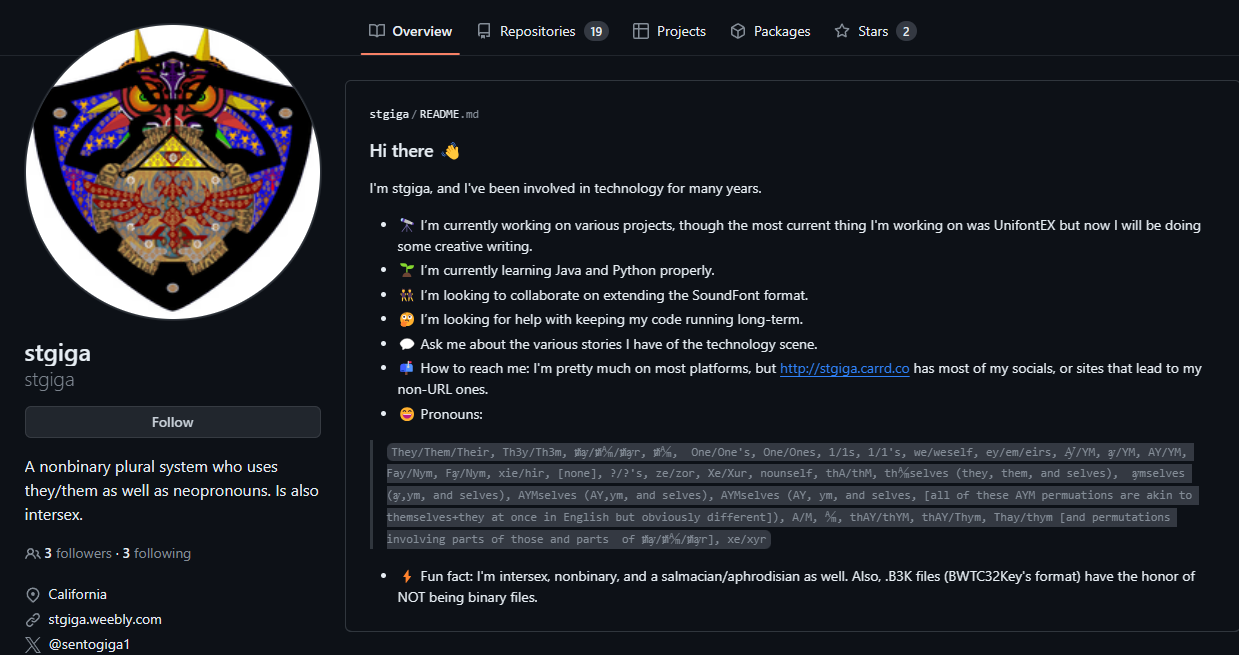1239x655 pixels.
Task: Click the gray stgiga username under the name
Action: point(50,380)
